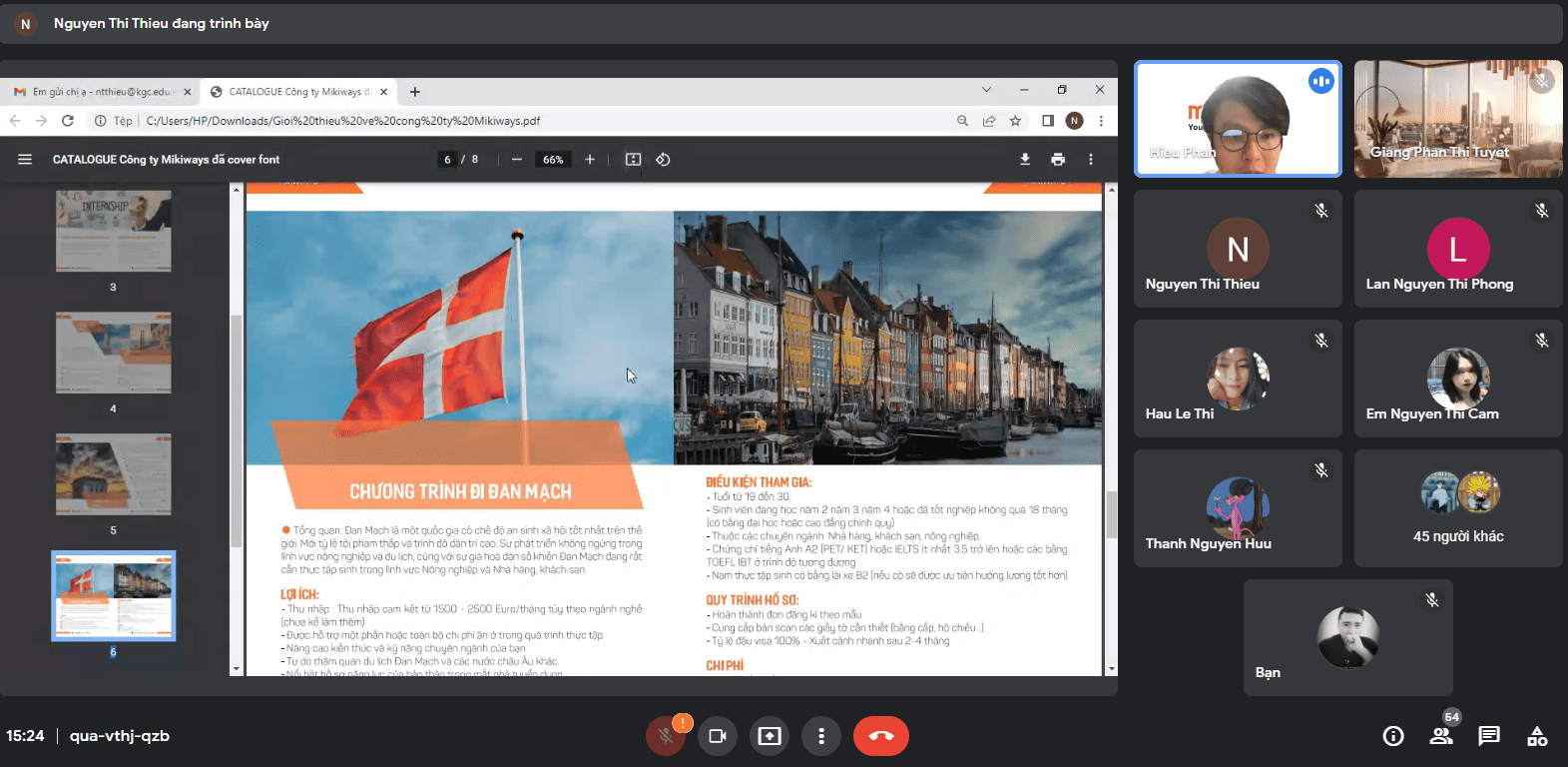Click the Present now screen share button
1568x767 pixels.
(769, 736)
